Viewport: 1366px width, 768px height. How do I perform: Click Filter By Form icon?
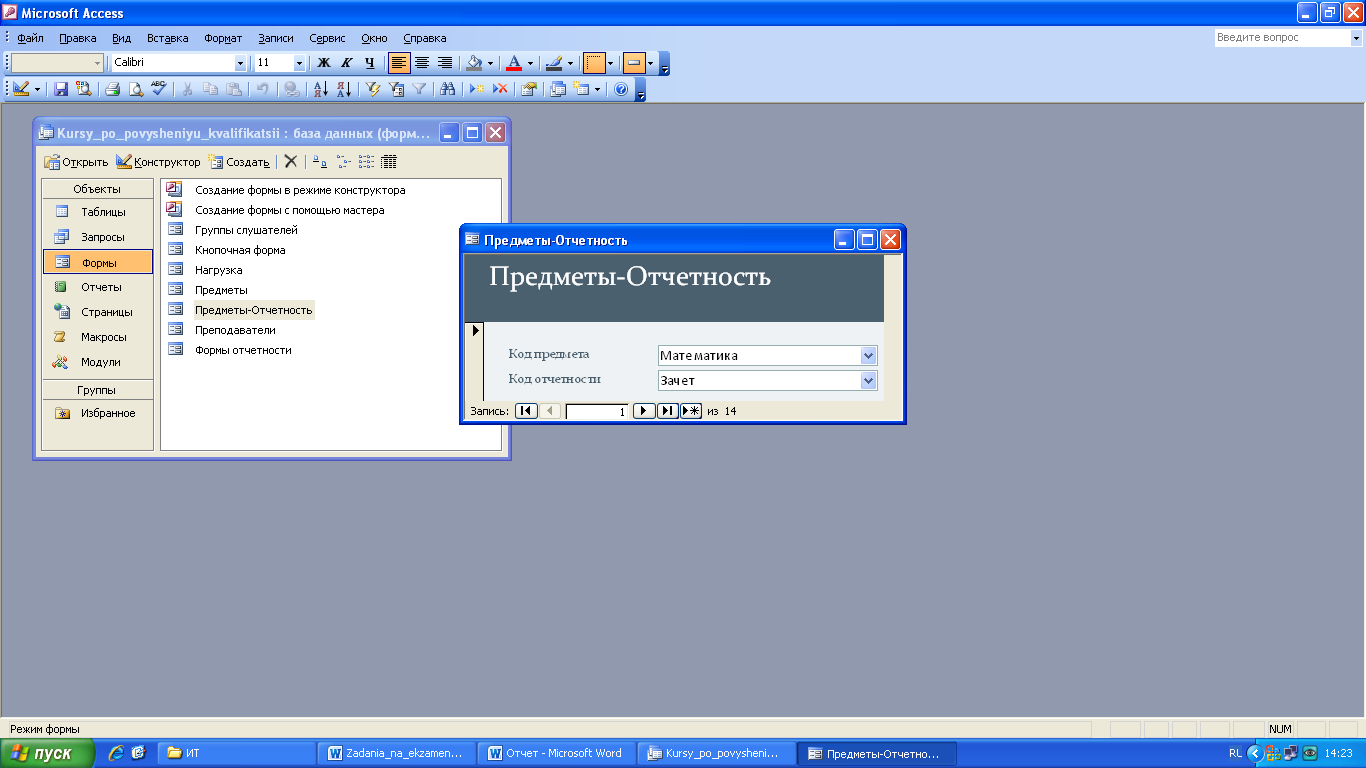397,89
